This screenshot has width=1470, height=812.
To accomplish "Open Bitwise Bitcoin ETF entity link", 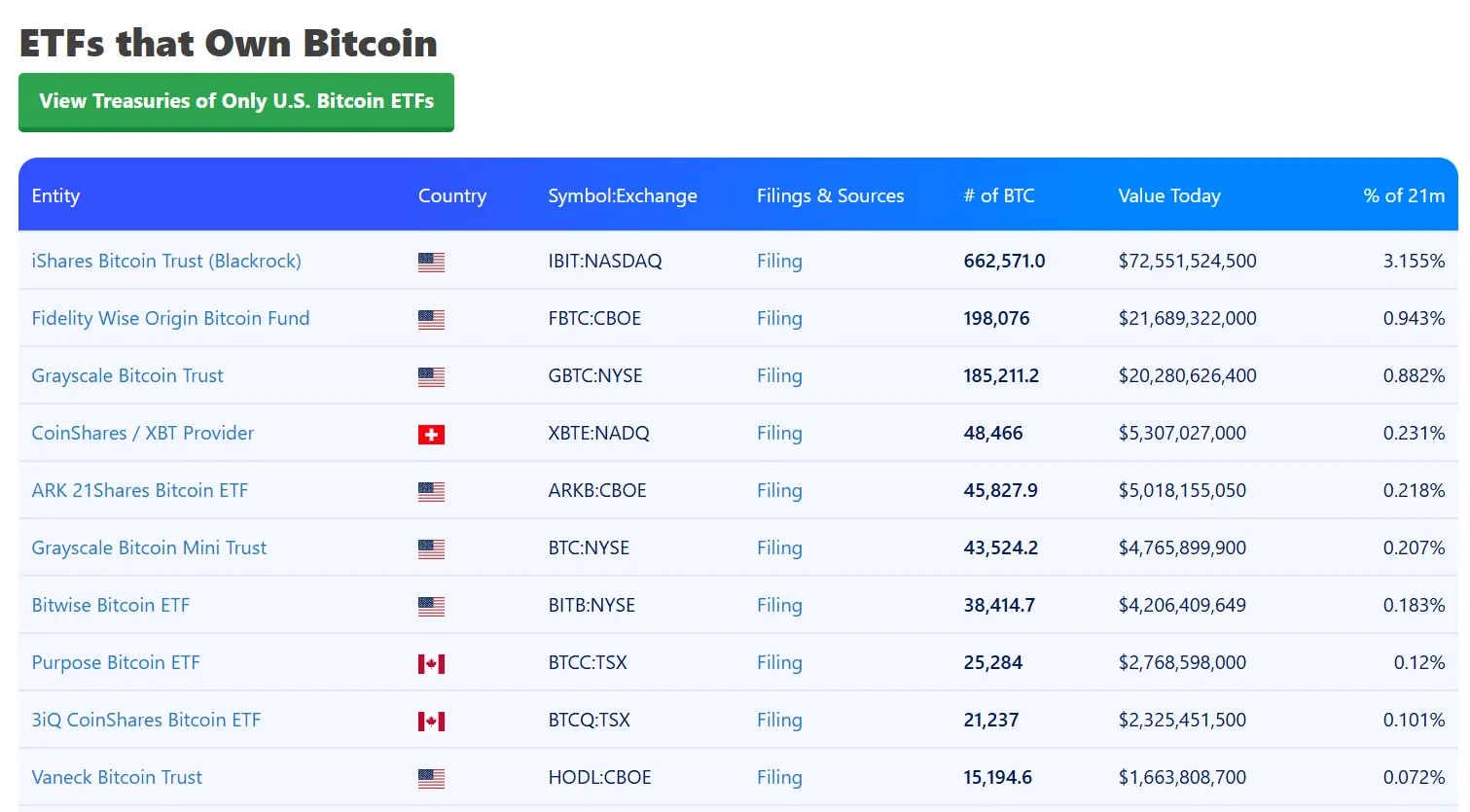I will coord(111,605).
